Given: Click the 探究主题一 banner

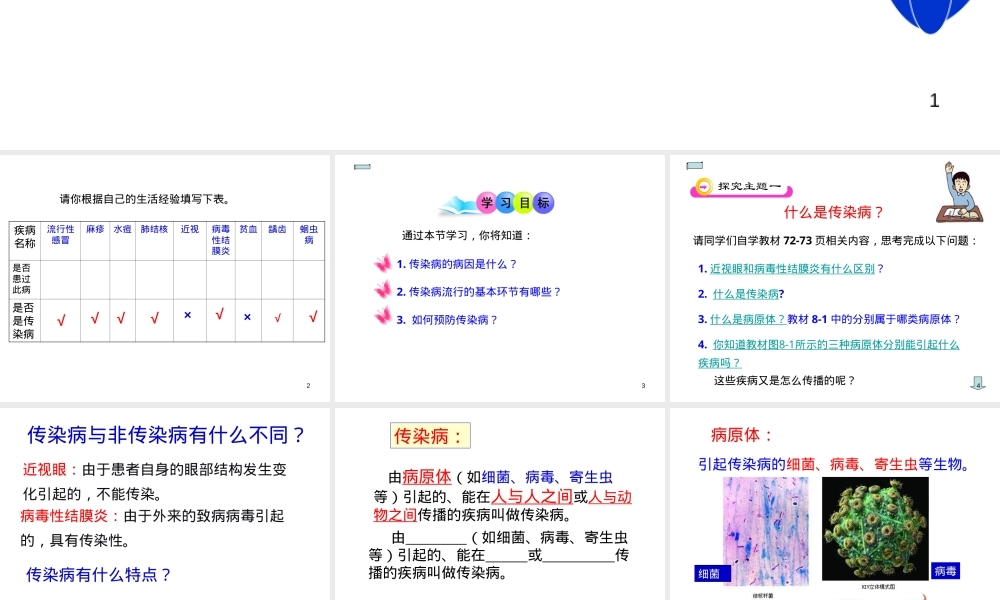Looking at the screenshot, I should (x=741, y=187).
